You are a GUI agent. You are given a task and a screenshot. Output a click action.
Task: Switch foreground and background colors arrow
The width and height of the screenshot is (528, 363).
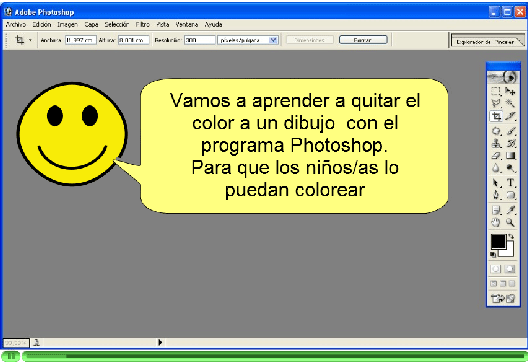click(511, 236)
